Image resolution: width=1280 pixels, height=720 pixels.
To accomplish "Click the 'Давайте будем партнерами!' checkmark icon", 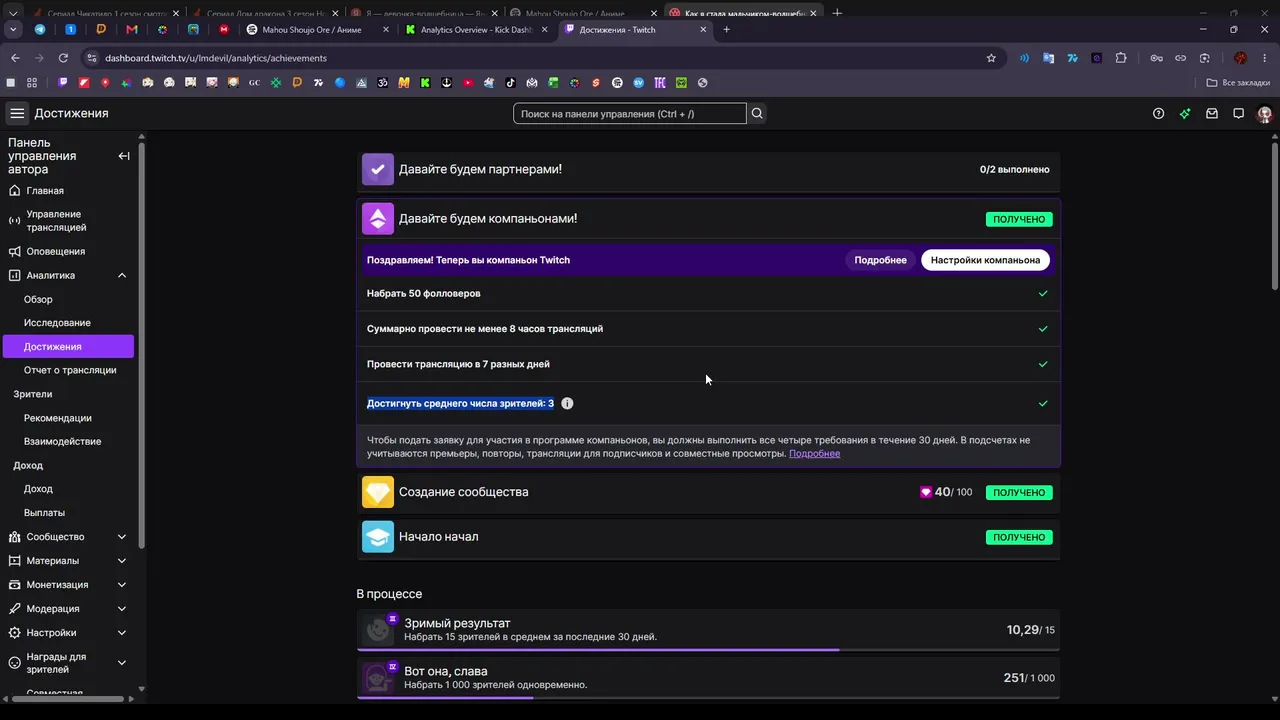I will coord(378,170).
